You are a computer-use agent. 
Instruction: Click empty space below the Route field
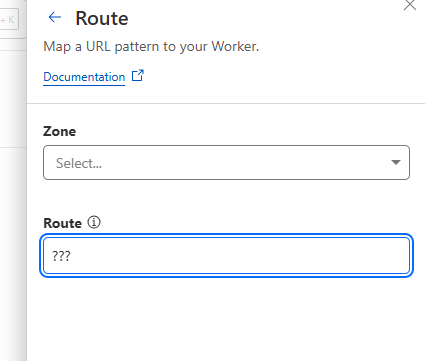pyautogui.click(x=226, y=317)
